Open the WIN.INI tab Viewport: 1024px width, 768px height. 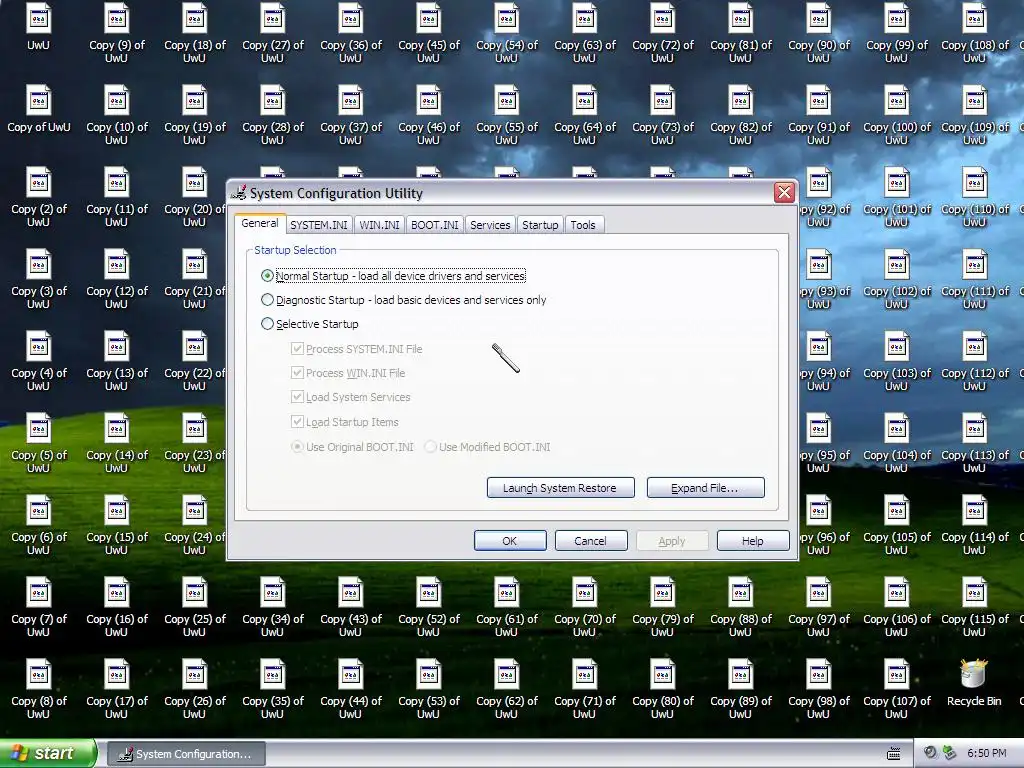point(379,225)
